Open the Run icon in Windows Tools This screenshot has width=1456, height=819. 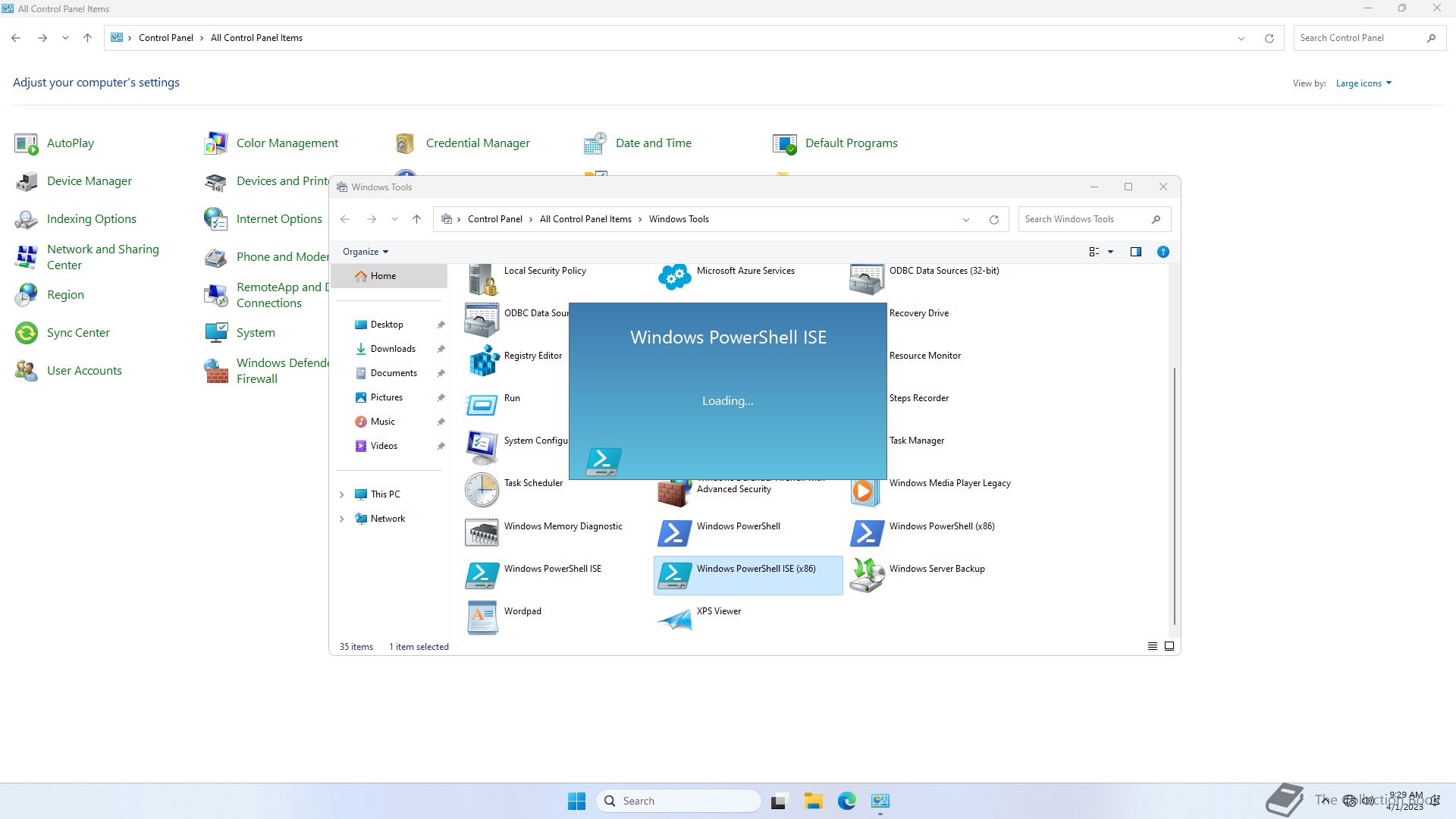[x=482, y=404]
